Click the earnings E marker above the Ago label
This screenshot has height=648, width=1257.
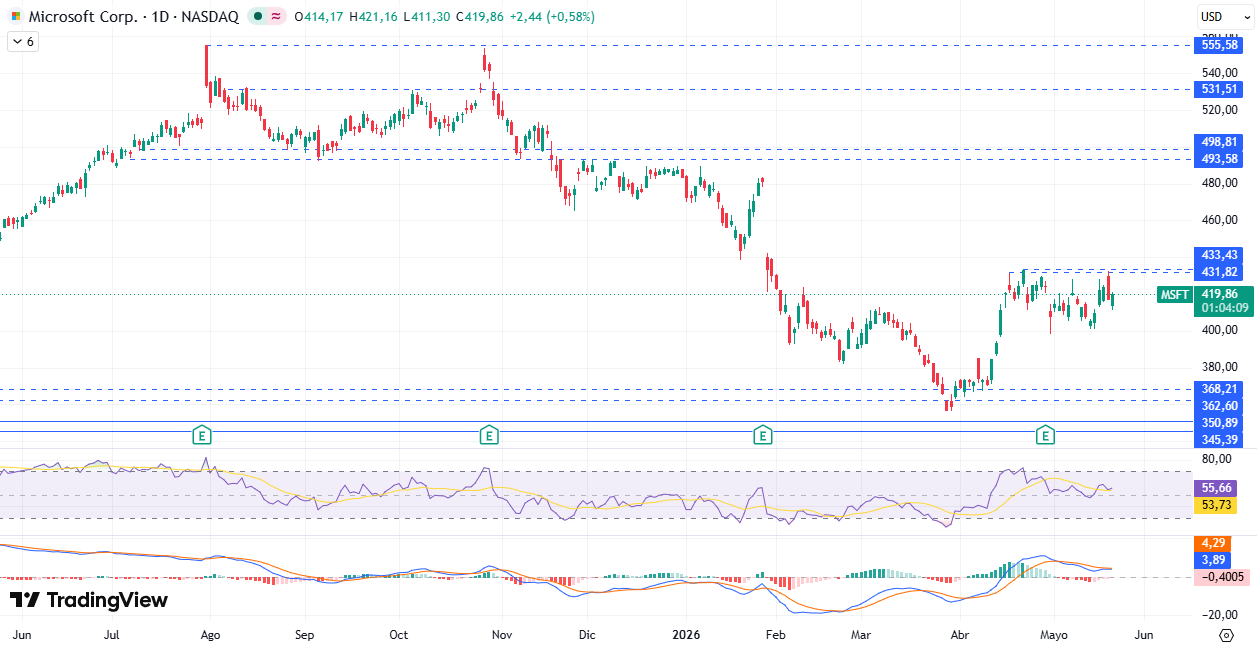coord(203,435)
